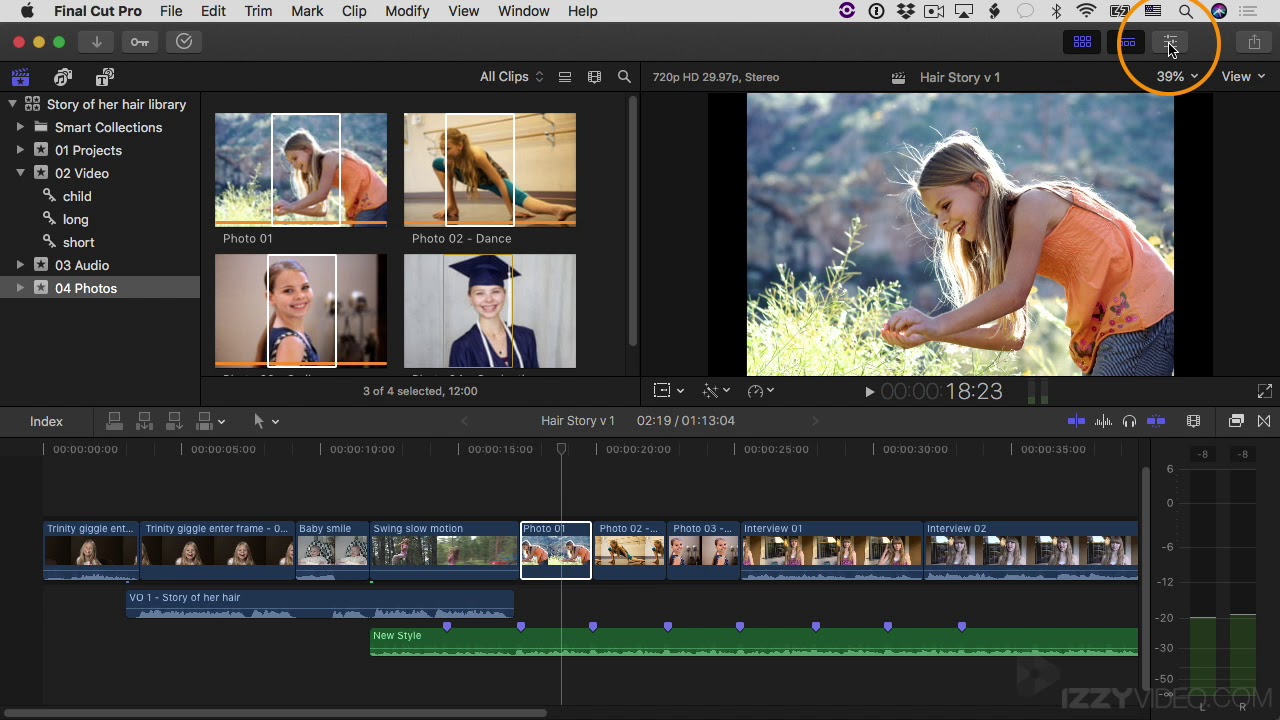
Task: Toggle audio skimming waveform button
Action: pyautogui.click(x=1103, y=421)
